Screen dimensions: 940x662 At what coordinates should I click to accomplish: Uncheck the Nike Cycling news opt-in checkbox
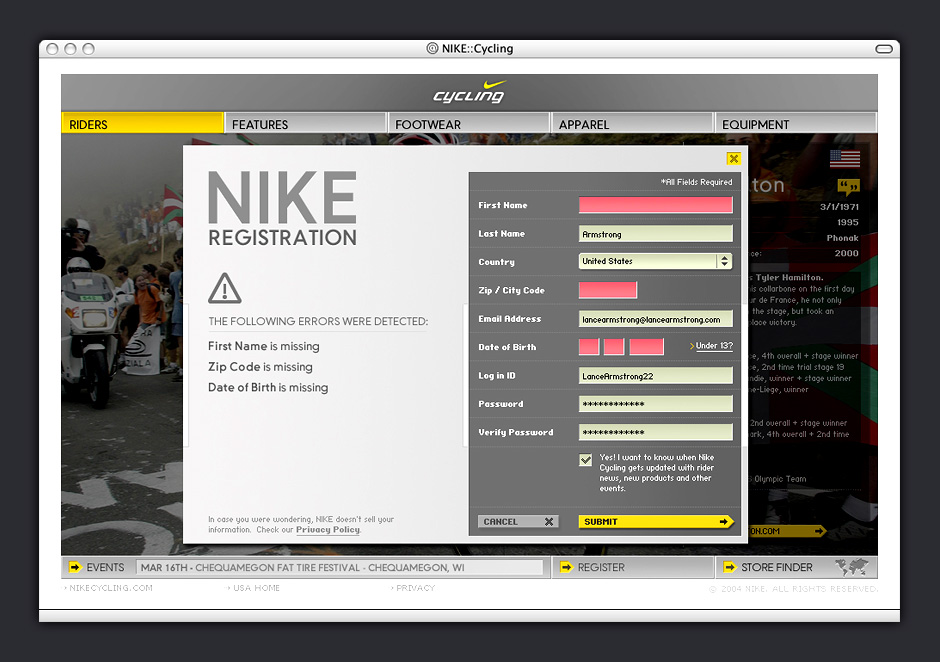(586, 460)
